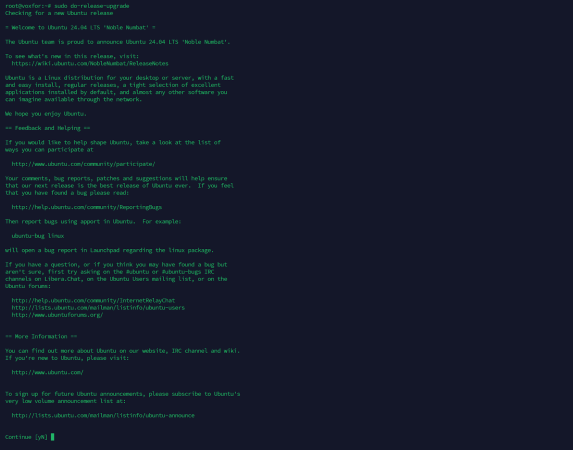Click the 'We hope you enjoy Ubuntu' line

point(46,114)
